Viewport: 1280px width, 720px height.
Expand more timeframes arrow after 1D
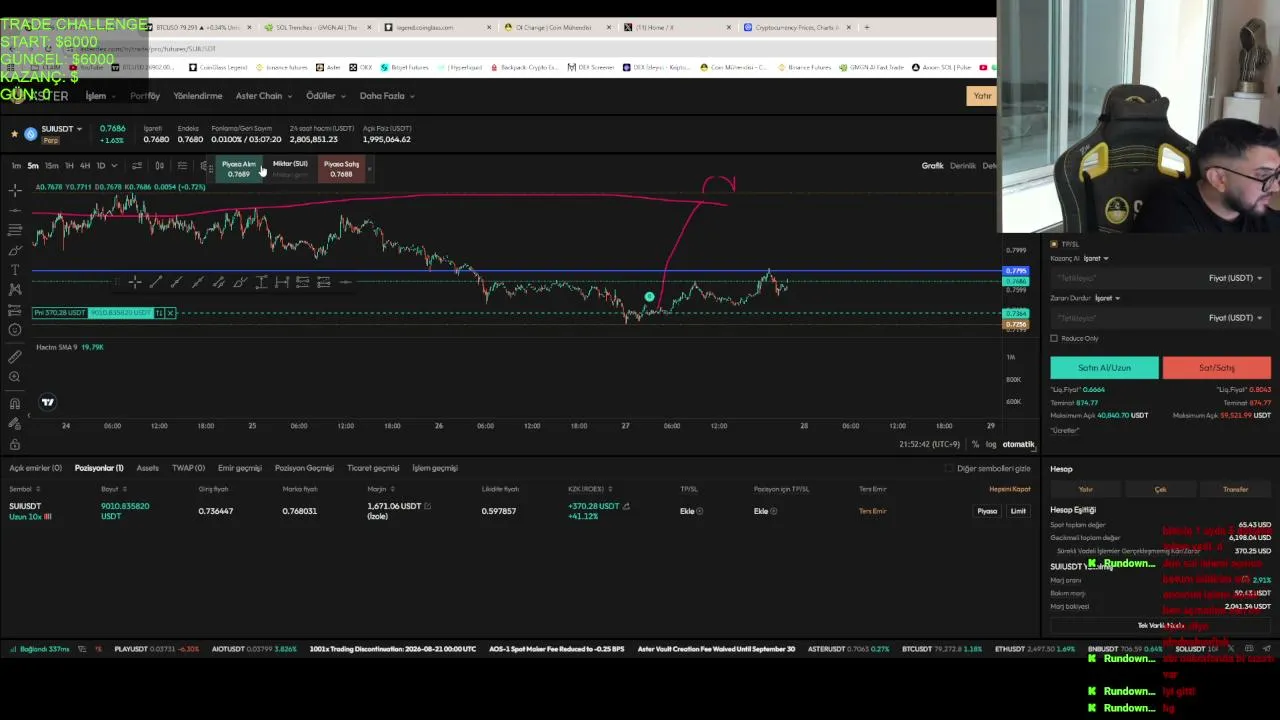[x=114, y=166]
